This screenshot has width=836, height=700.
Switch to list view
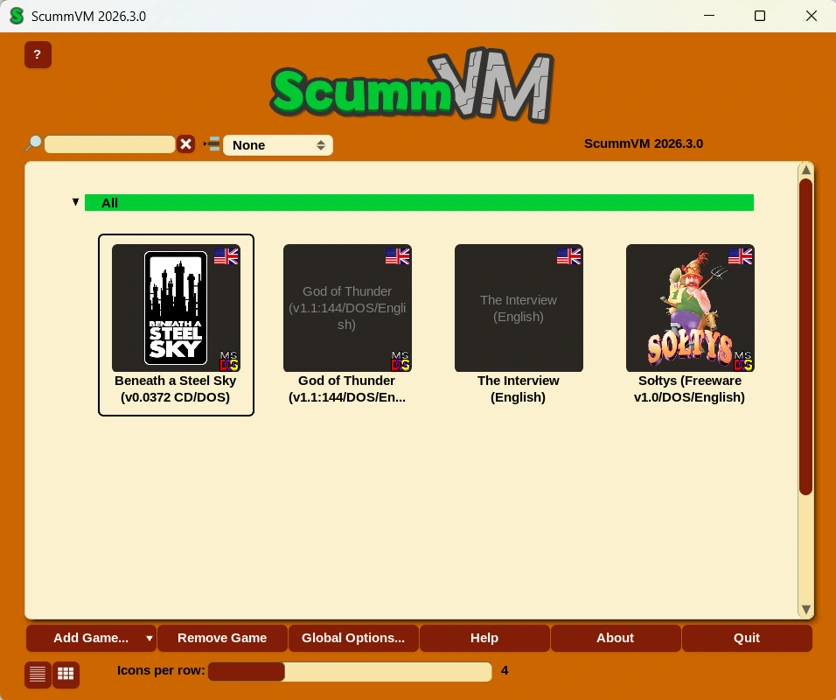pos(37,674)
